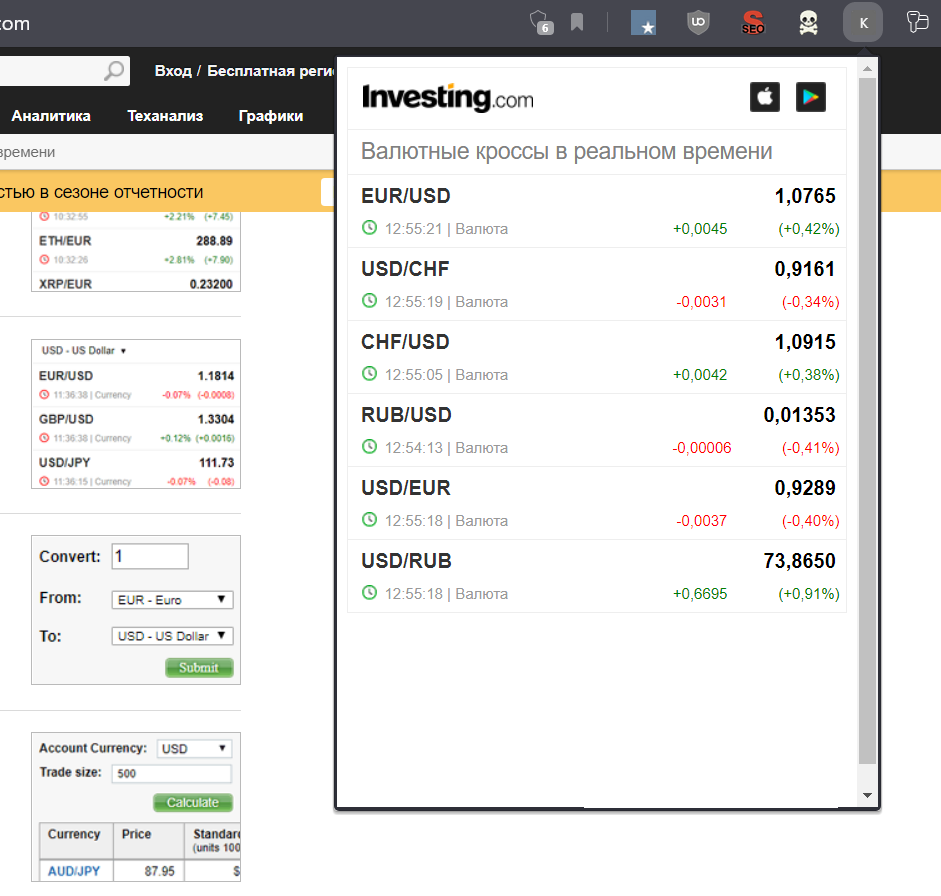Click the popup vertical scrollbar thumb
The width and height of the screenshot is (941, 896).
click(867, 420)
